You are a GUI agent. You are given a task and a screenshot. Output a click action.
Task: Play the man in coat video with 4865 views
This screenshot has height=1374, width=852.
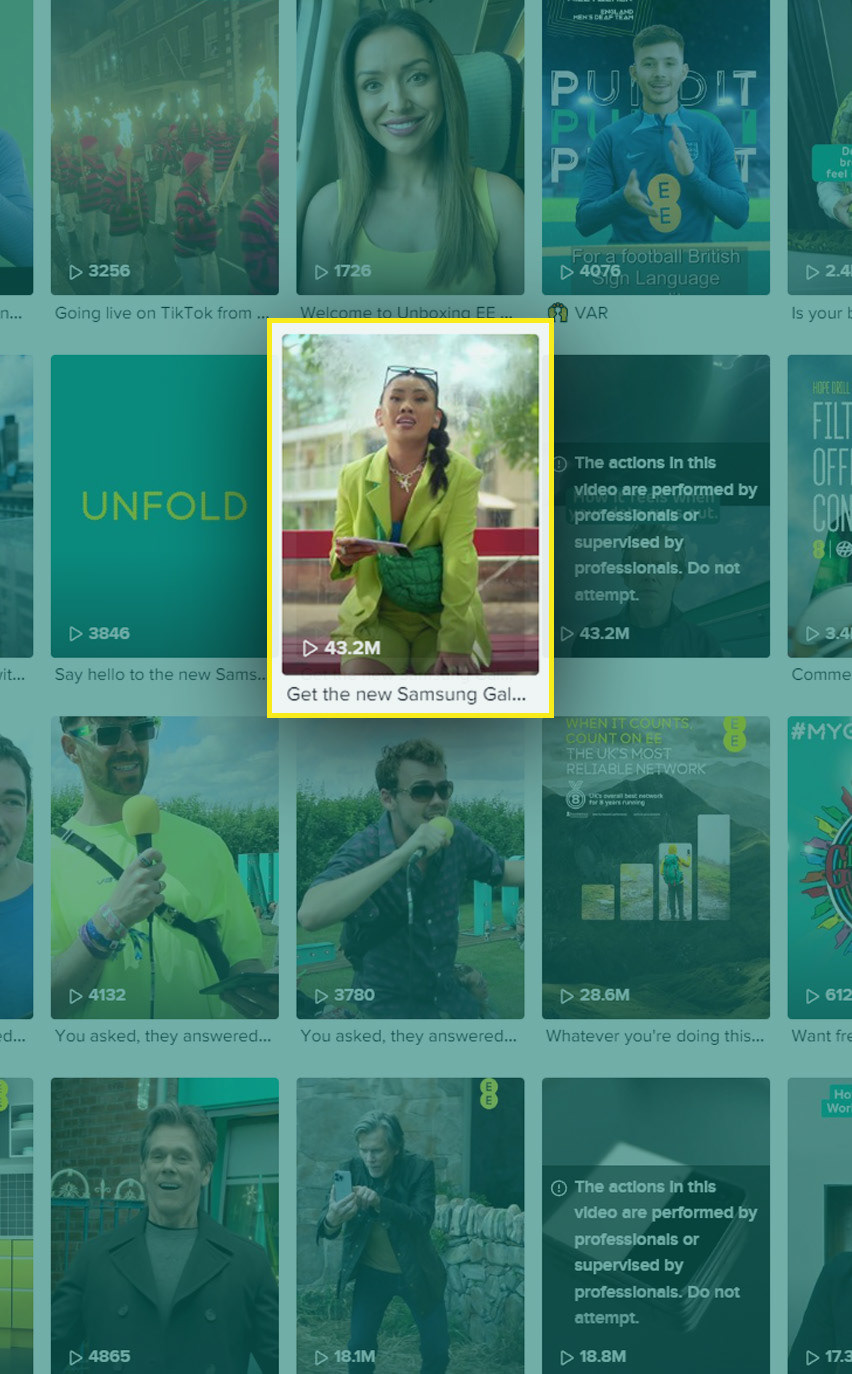tap(165, 1225)
